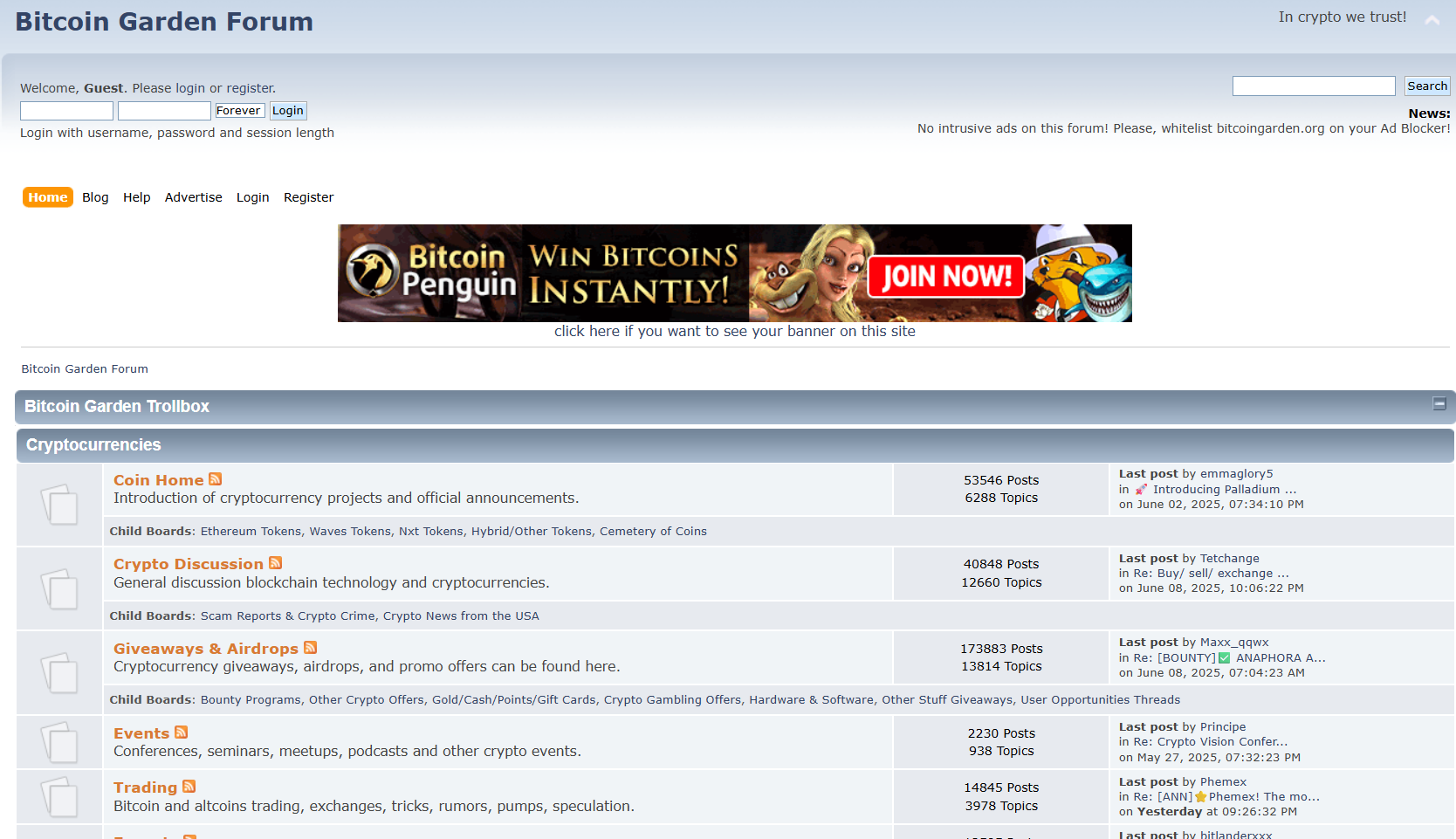Image resolution: width=1456 pixels, height=839 pixels.
Task: Click the Search button
Action: (x=1427, y=86)
